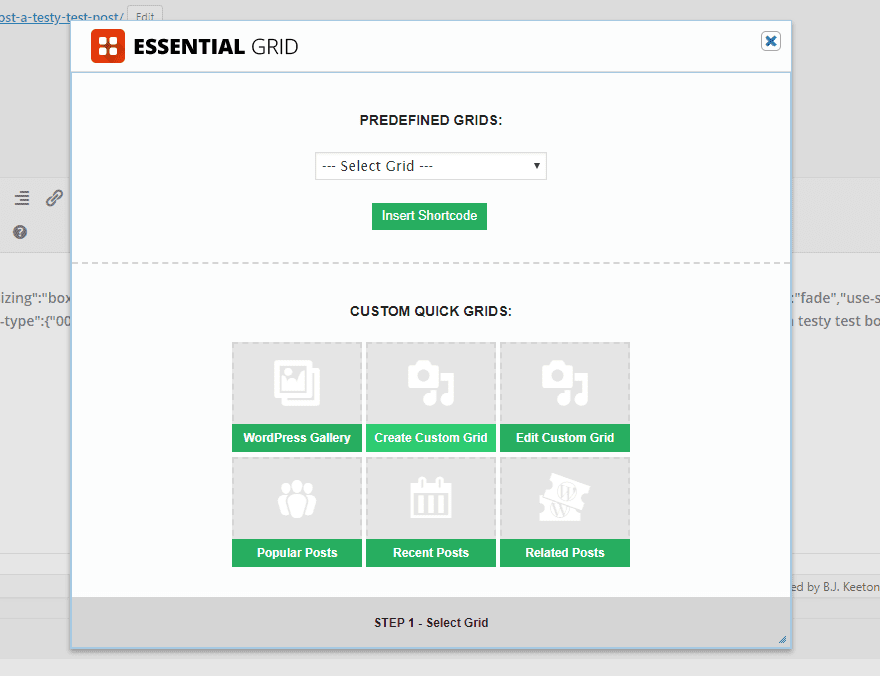Click Insert Shortcode
Image resolution: width=880 pixels, height=676 pixels.
pyautogui.click(x=429, y=216)
